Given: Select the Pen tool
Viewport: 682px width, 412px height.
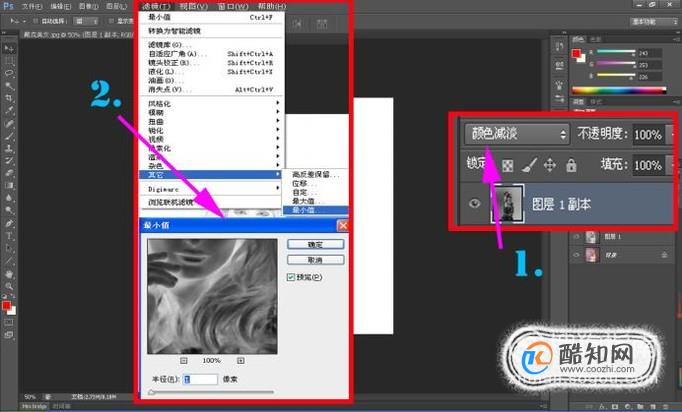Looking at the screenshot, I should pyautogui.click(x=9, y=223).
